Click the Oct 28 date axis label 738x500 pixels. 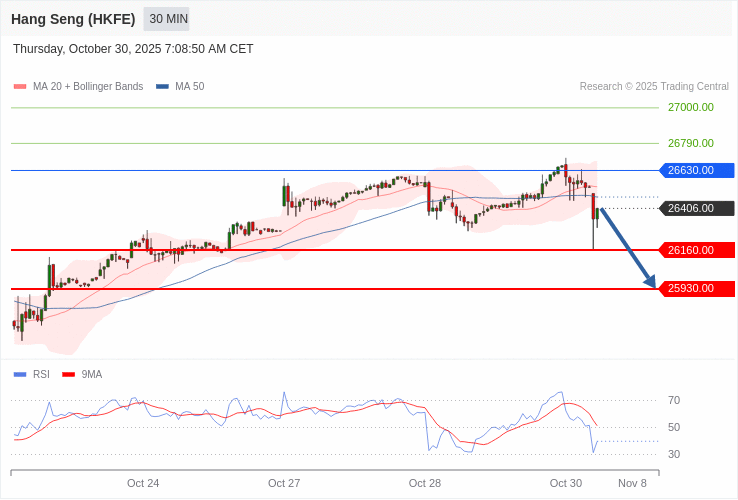425,484
